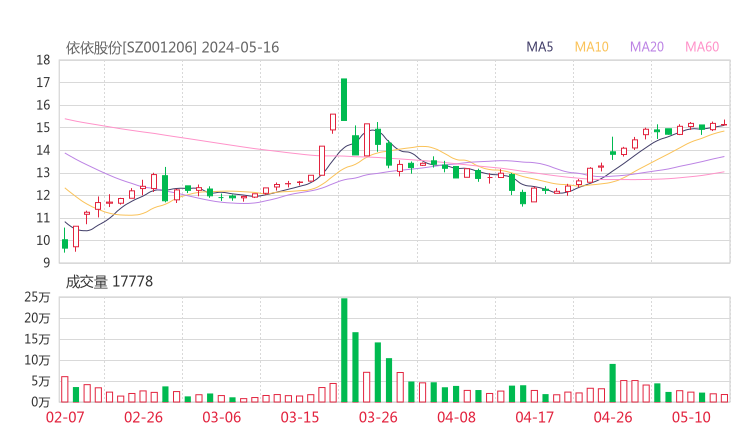740x440 pixels.
Task: Click the 15万 volume axis label
Action: [x=37, y=339]
